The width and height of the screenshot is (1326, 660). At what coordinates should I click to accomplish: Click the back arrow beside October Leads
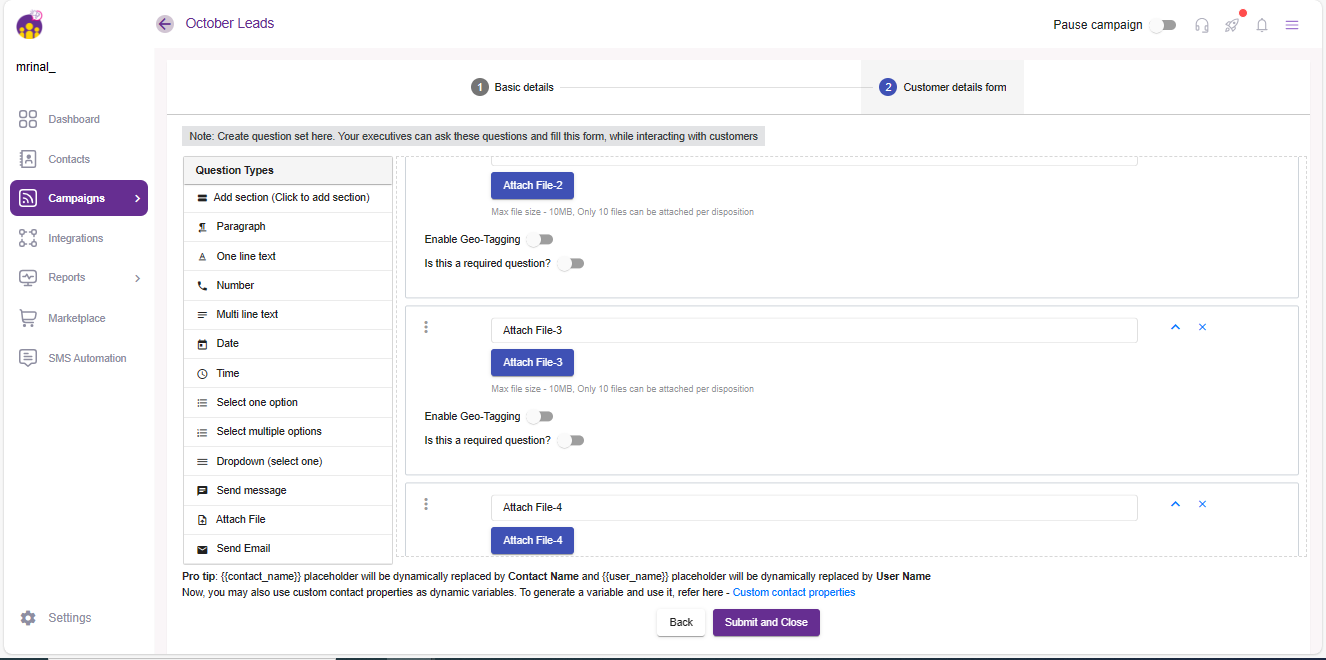click(165, 24)
